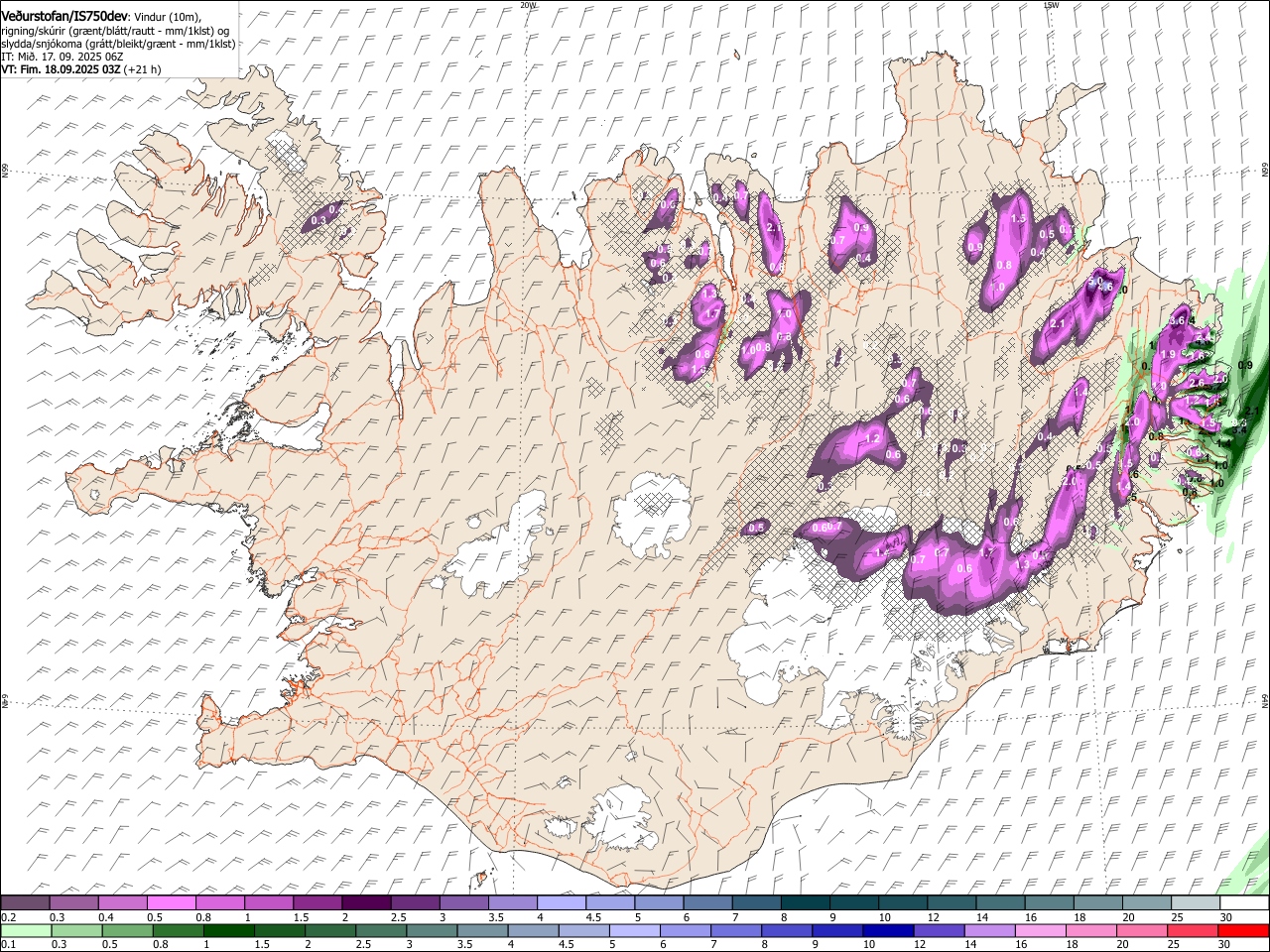Pick the periwinkle upper swatch between 4 and 4.5
Viewport: 1270px width, 952px height.
[561, 903]
